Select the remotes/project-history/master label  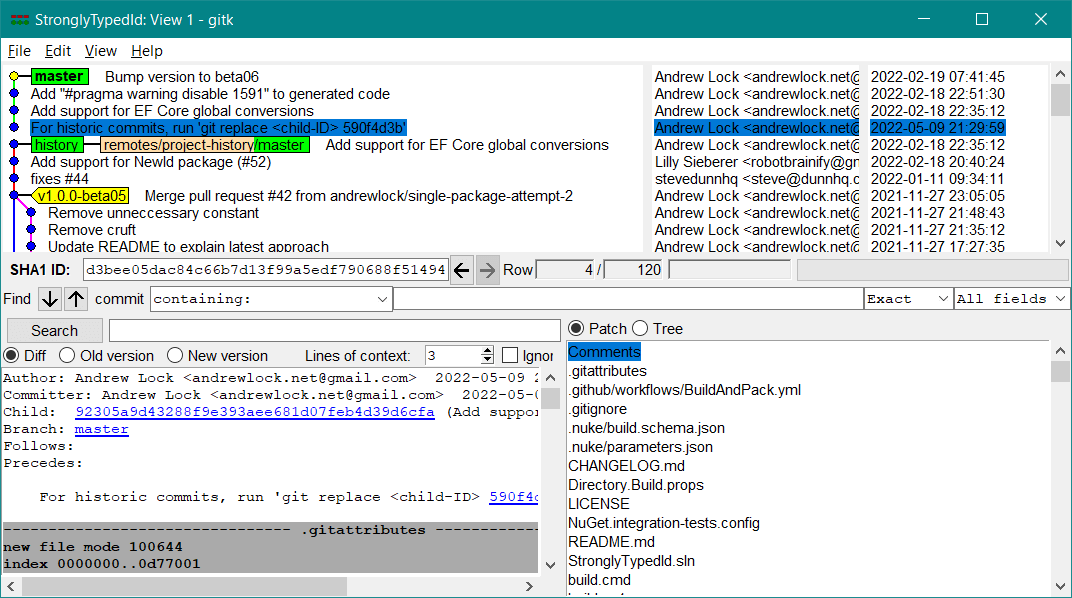click(x=205, y=145)
